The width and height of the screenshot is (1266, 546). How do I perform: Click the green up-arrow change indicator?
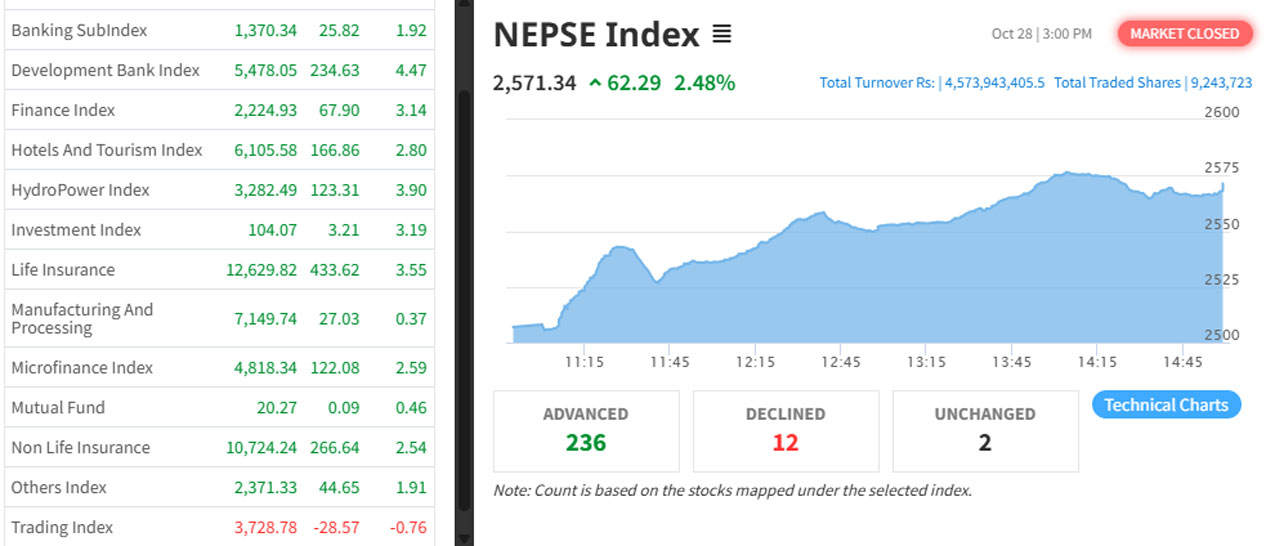[595, 84]
